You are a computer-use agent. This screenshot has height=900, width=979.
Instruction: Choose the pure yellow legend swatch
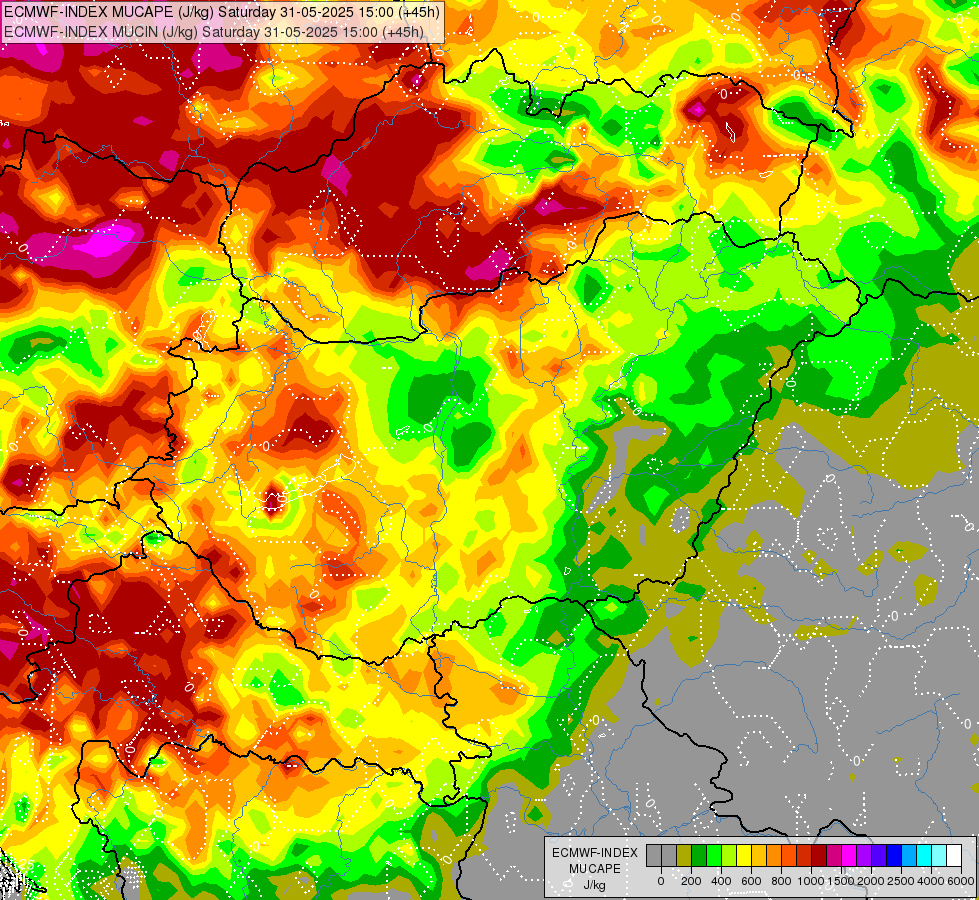[x=744, y=856]
